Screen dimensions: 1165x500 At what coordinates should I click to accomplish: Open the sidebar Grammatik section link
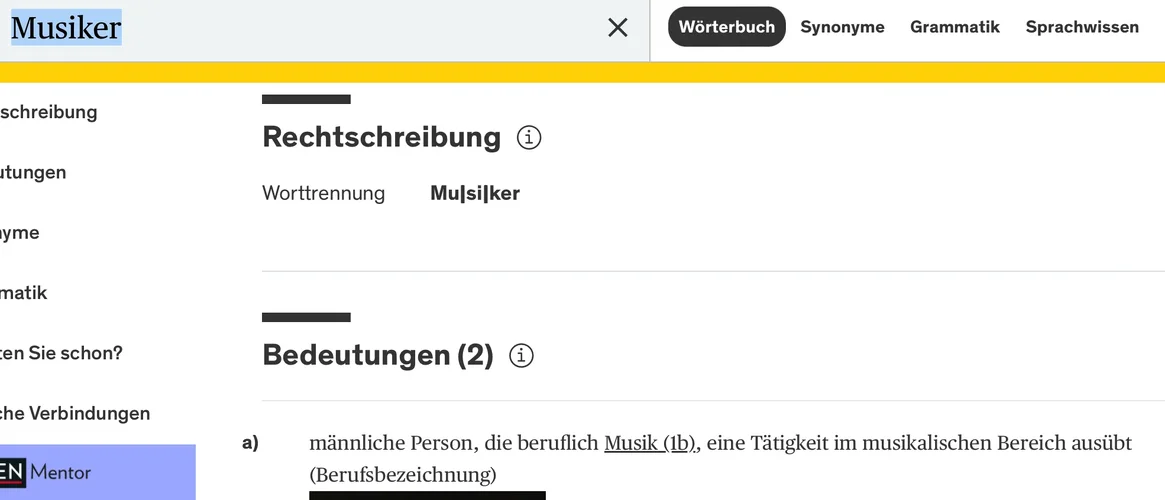pyautogui.click(x=23, y=293)
